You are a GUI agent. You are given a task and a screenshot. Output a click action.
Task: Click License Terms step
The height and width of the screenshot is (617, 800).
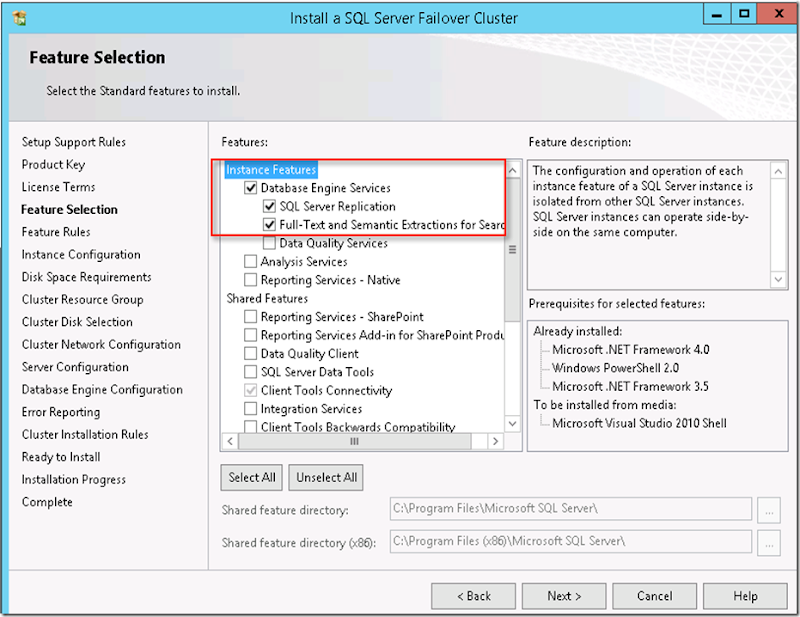pyautogui.click(x=58, y=187)
